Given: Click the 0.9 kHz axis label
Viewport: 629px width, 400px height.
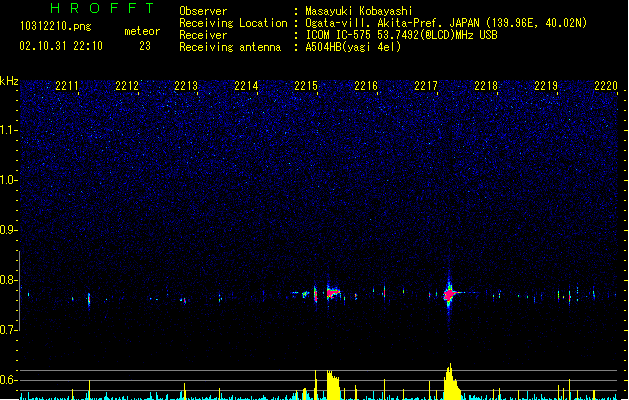Looking at the screenshot, I should 8,230.
